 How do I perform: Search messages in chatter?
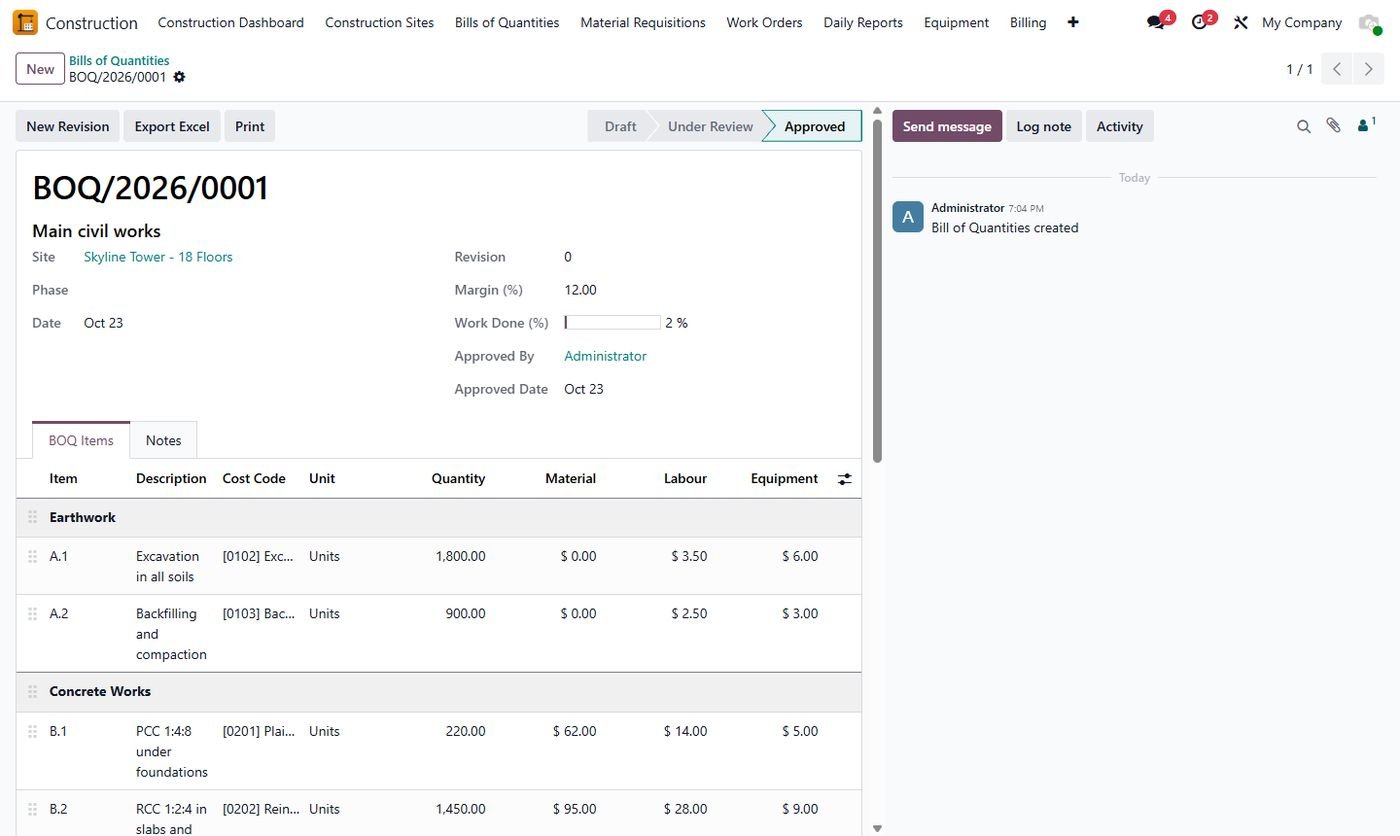pyautogui.click(x=1303, y=126)
